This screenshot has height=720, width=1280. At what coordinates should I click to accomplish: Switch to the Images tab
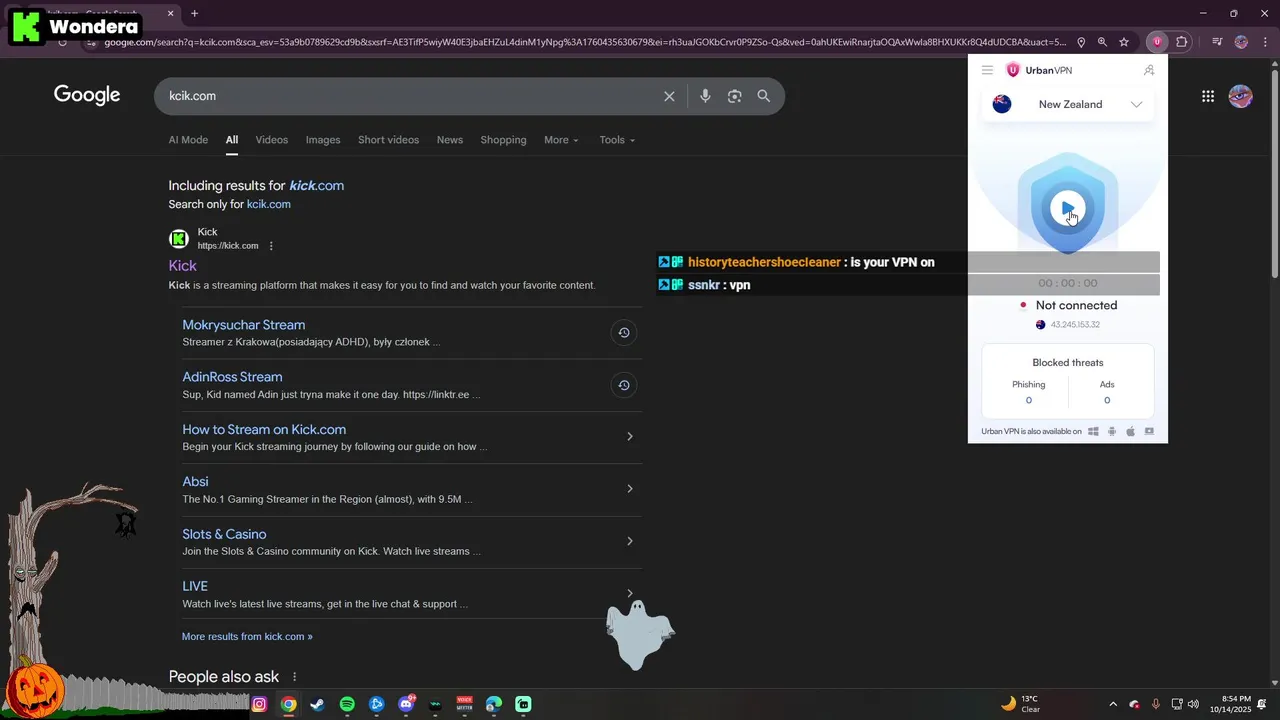click(323, 140)
